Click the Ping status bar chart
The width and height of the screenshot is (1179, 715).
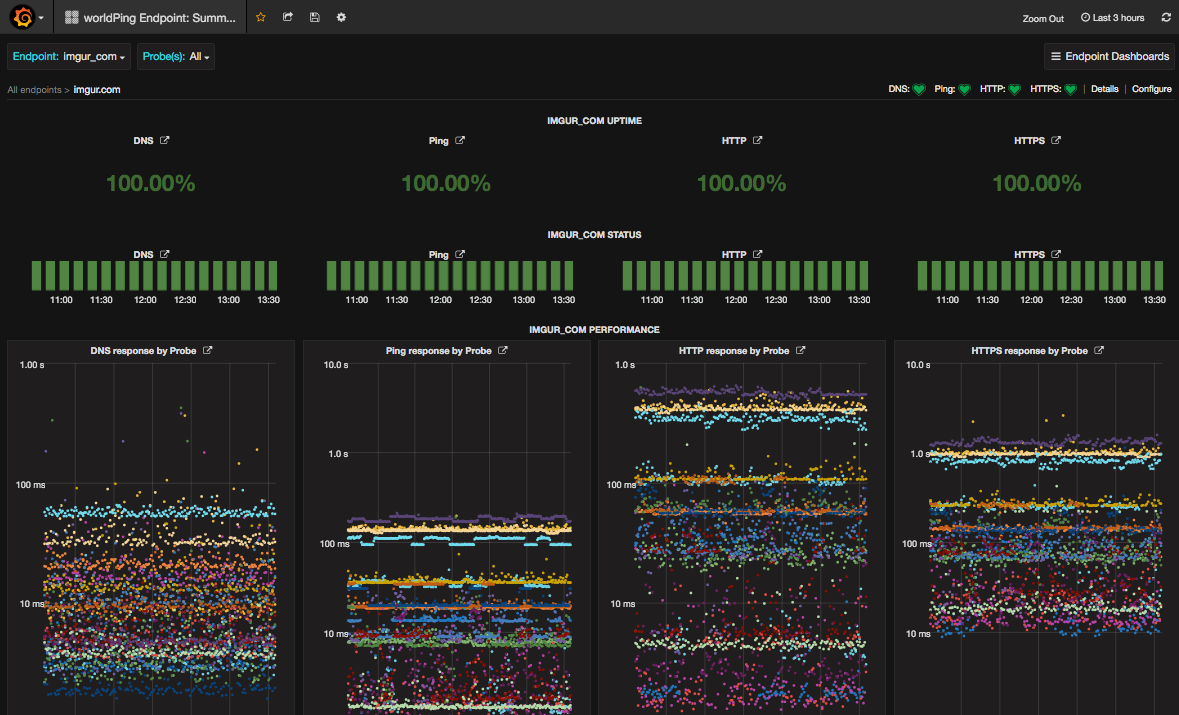coord(450,276)
